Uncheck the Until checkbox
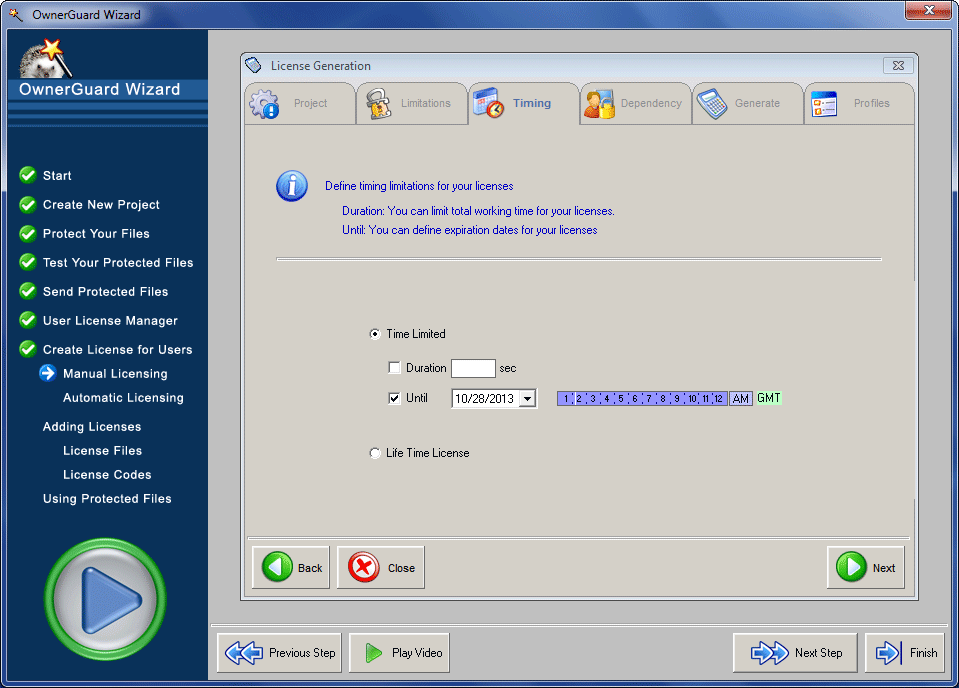Image resolution: width=959 pixels, height=688 pixels. tap(395, 397)
